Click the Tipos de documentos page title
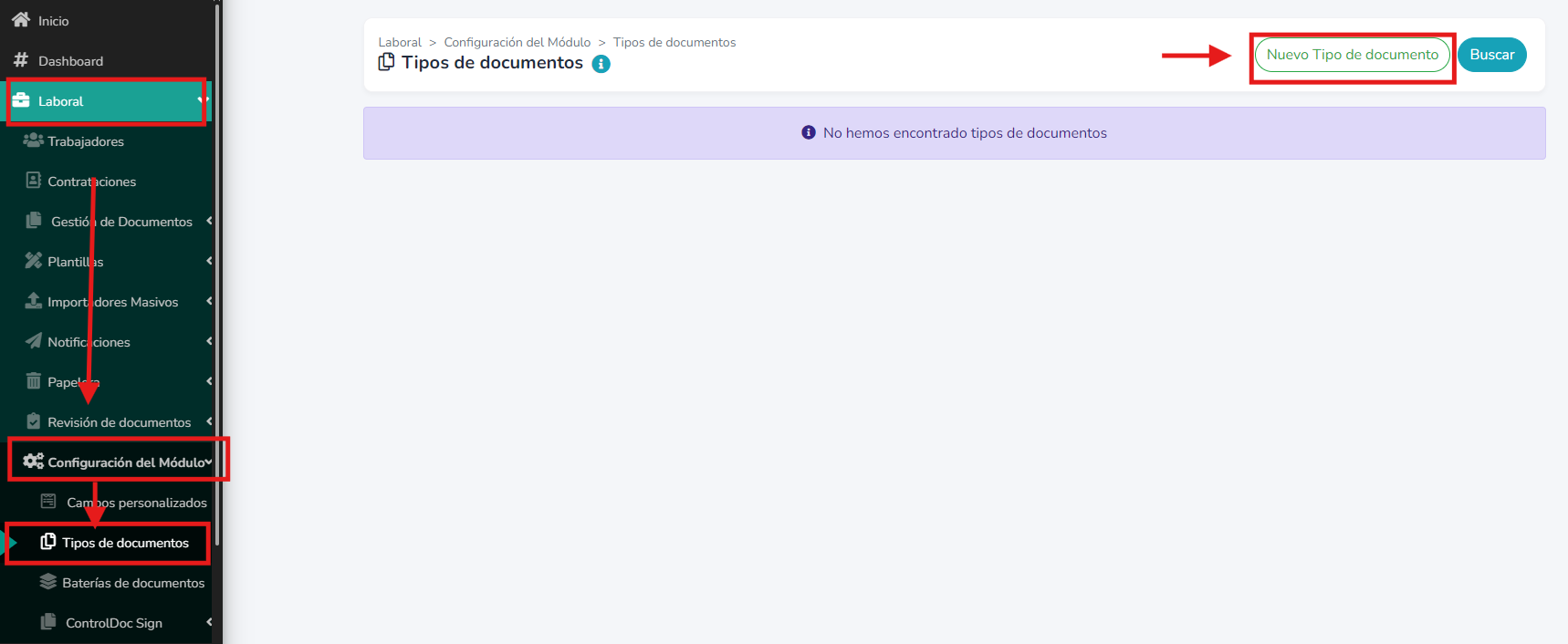This screenshot has height=644, width=1568. click(492, 62)
